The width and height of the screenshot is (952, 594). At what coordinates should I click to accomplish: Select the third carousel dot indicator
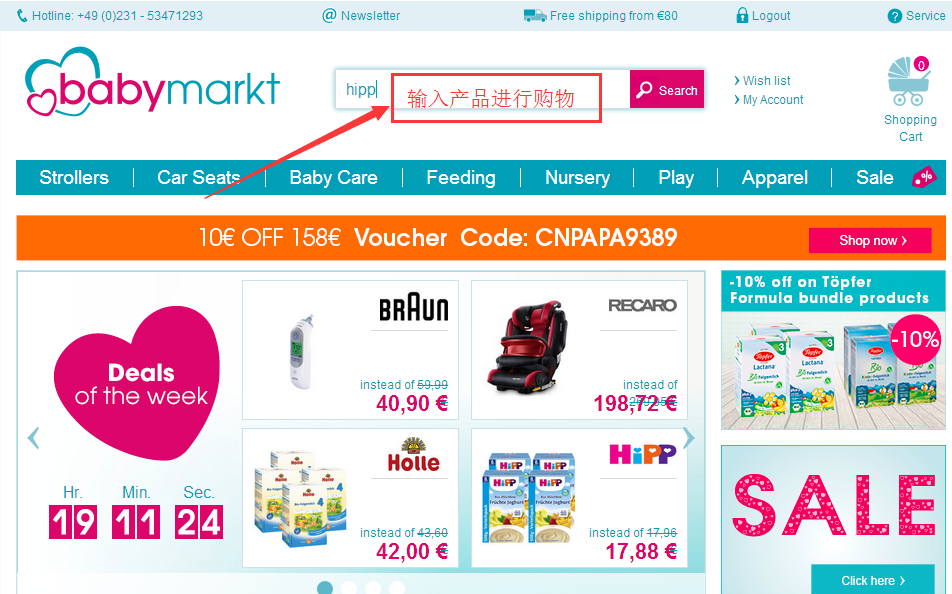pyautogui.click(x=373, y=587)
